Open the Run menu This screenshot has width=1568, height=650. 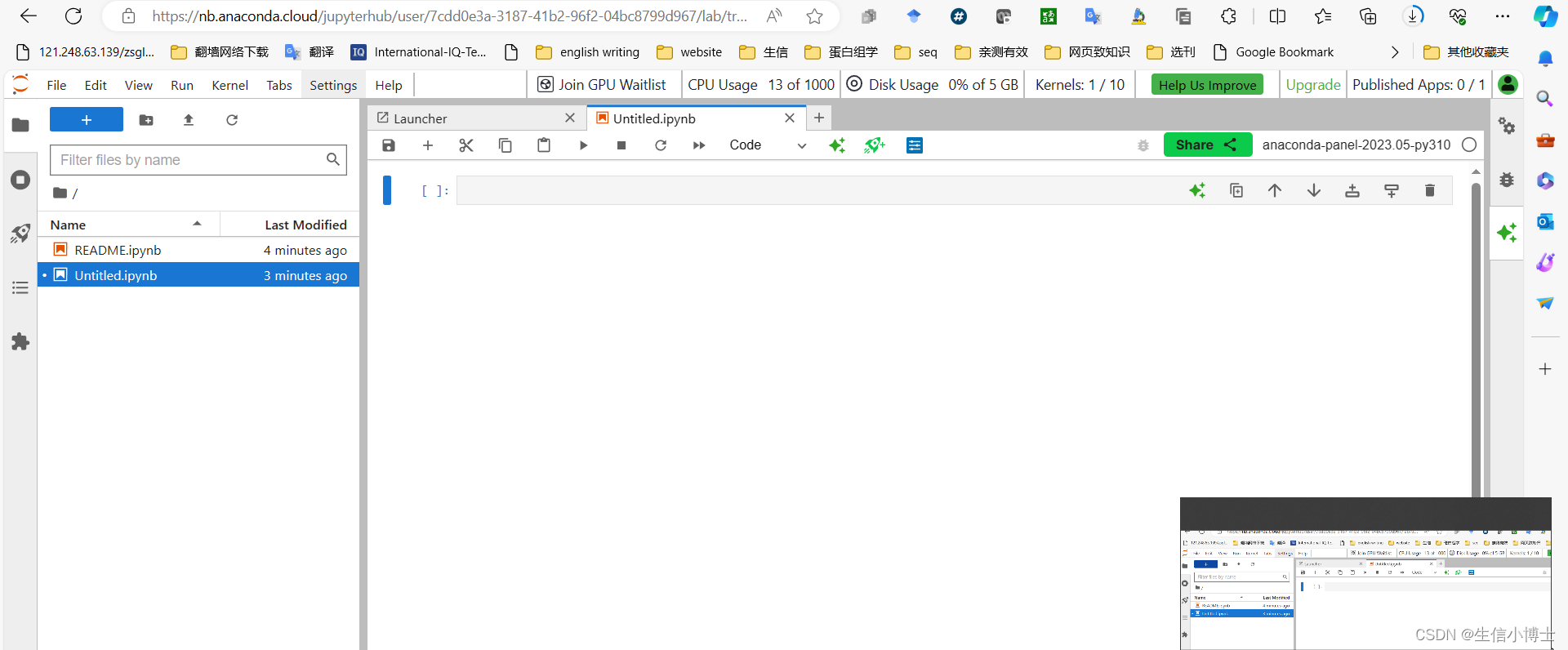tap(182, 85)
